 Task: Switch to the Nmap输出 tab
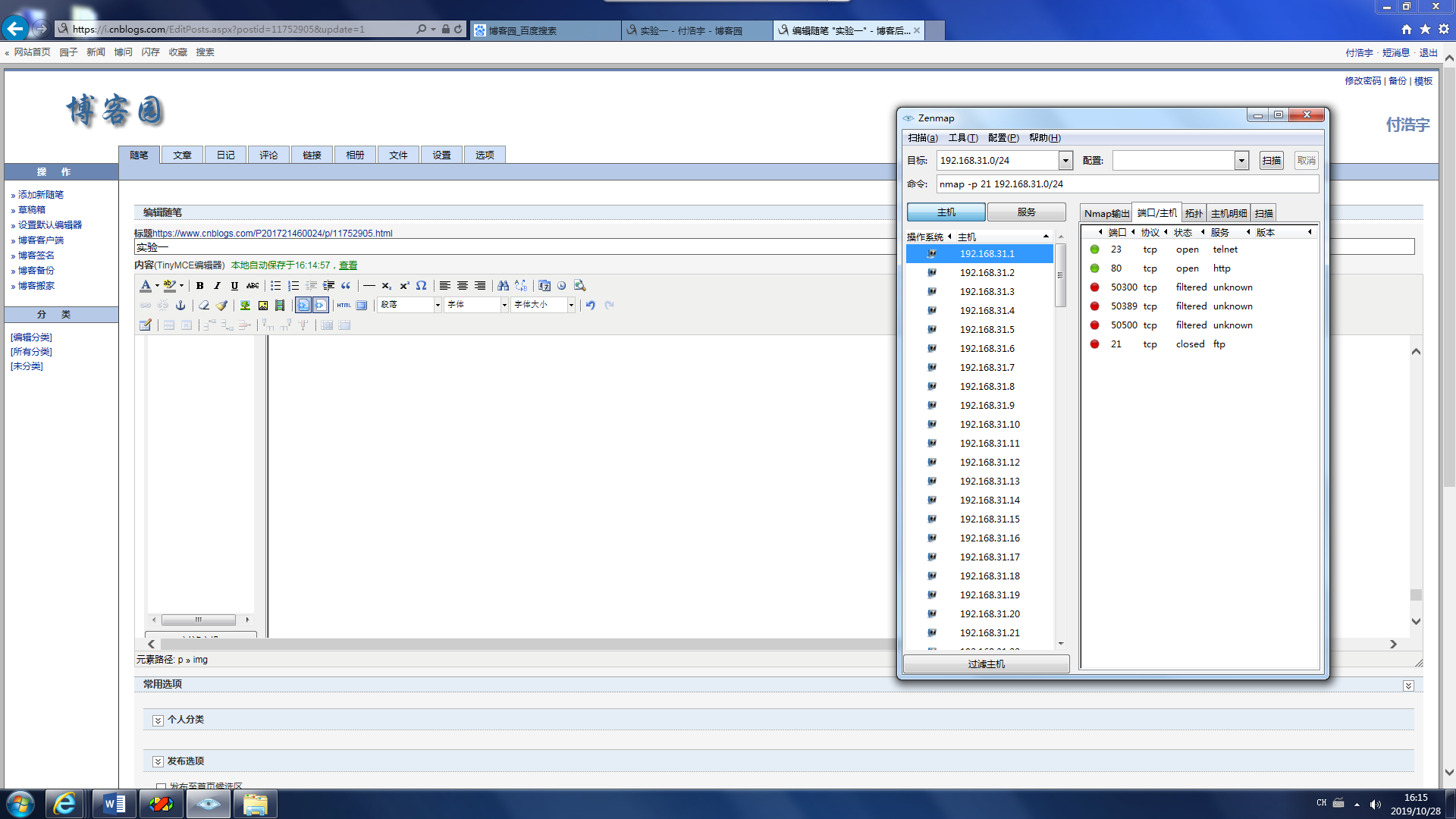pyautogui.click(x=1106, y=214)
